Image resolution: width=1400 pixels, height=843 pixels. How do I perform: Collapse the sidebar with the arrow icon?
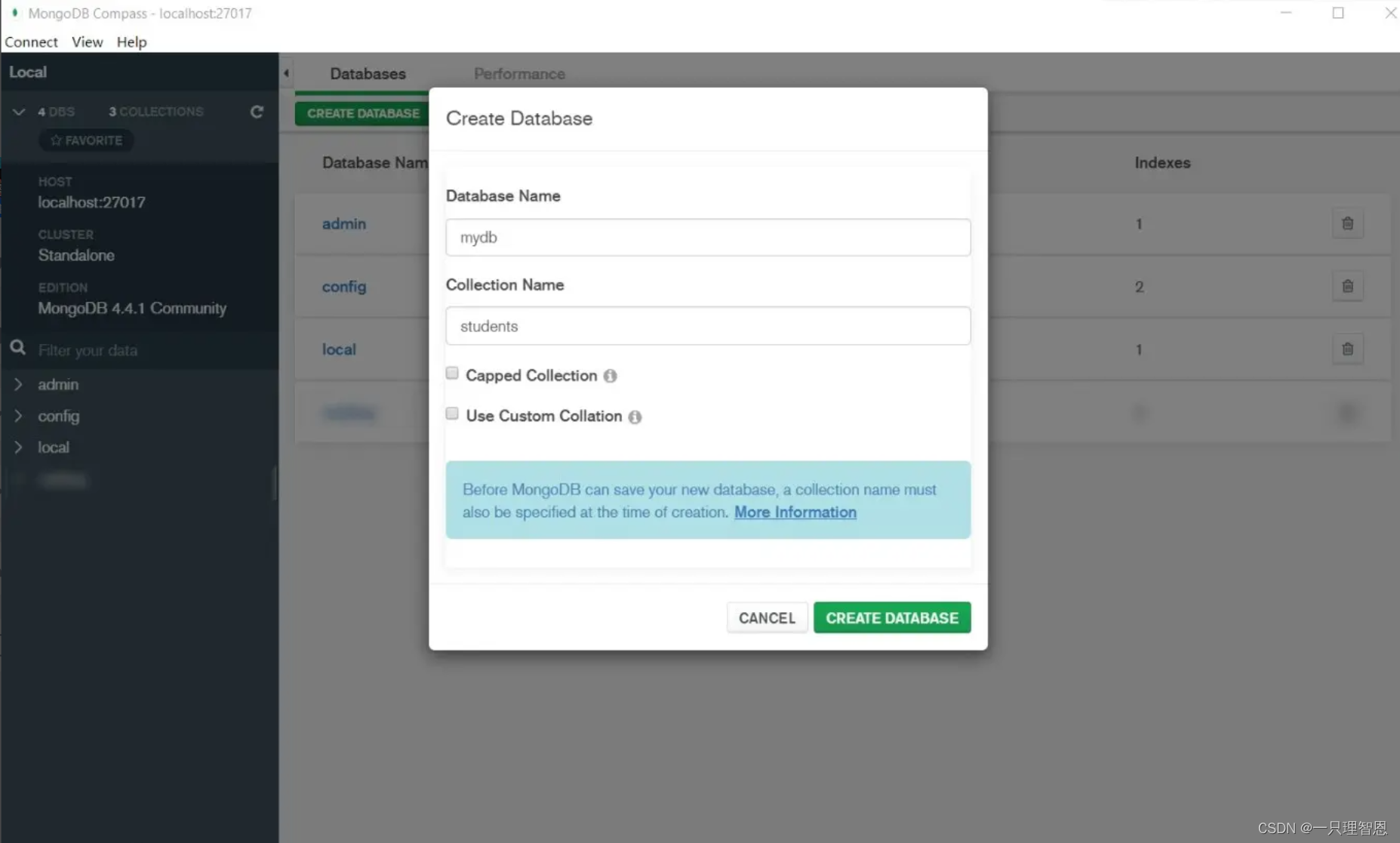(x=286, y=72)
